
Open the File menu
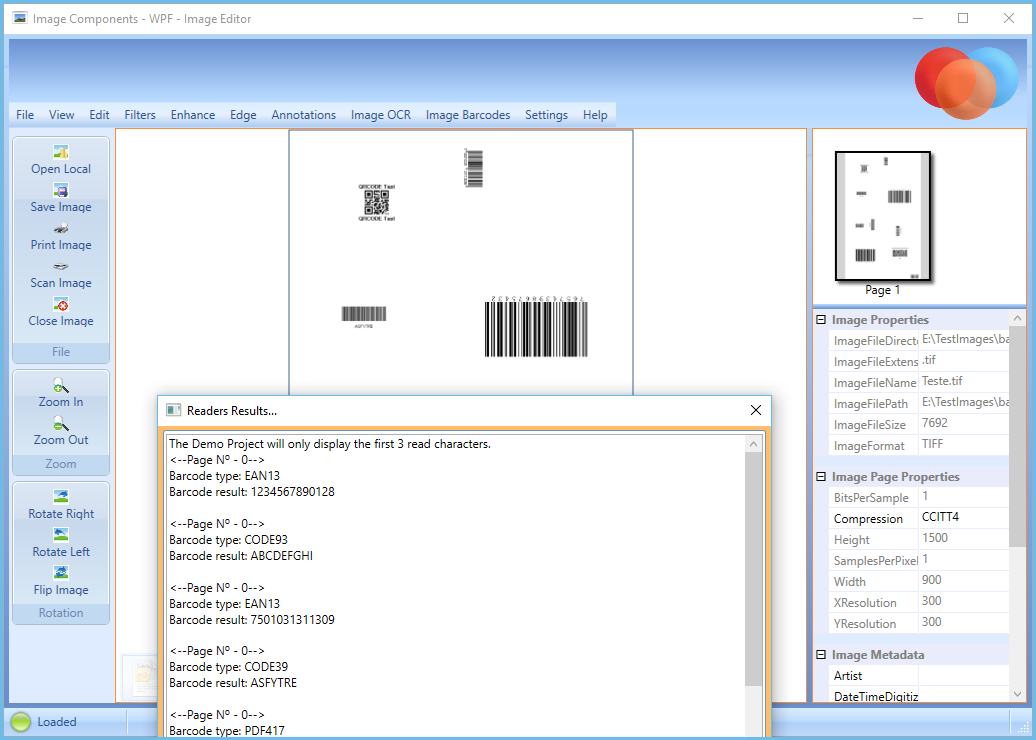pos(25,115)
